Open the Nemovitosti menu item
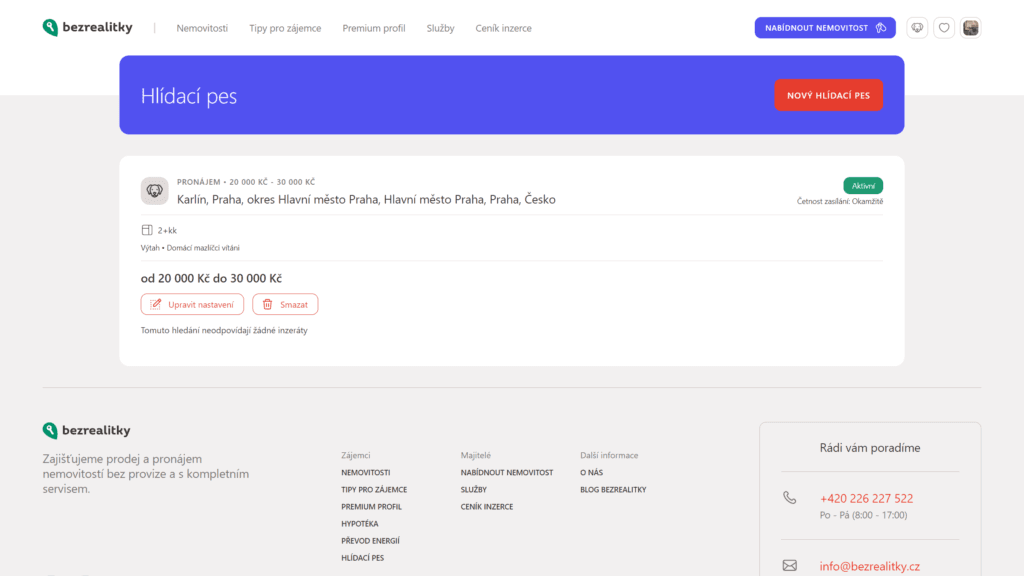 pos(202,28)
